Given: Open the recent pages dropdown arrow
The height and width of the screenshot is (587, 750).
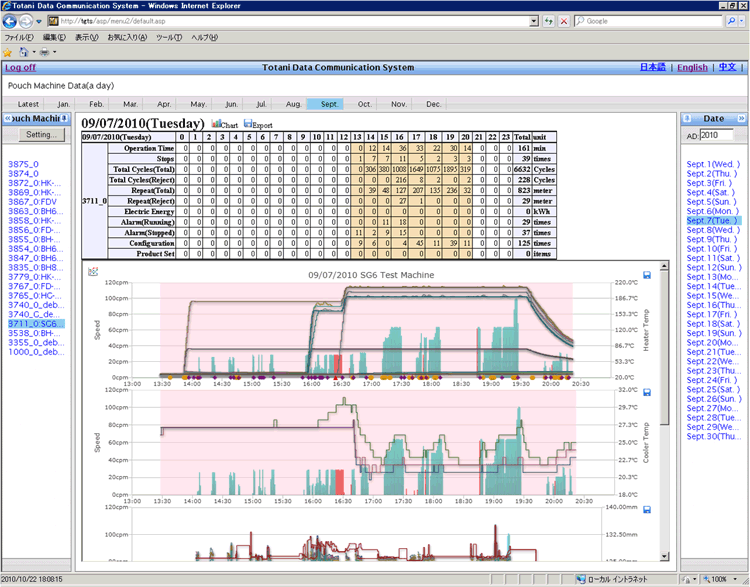Looking at the screenshot, I should click(x=39, y=22).
